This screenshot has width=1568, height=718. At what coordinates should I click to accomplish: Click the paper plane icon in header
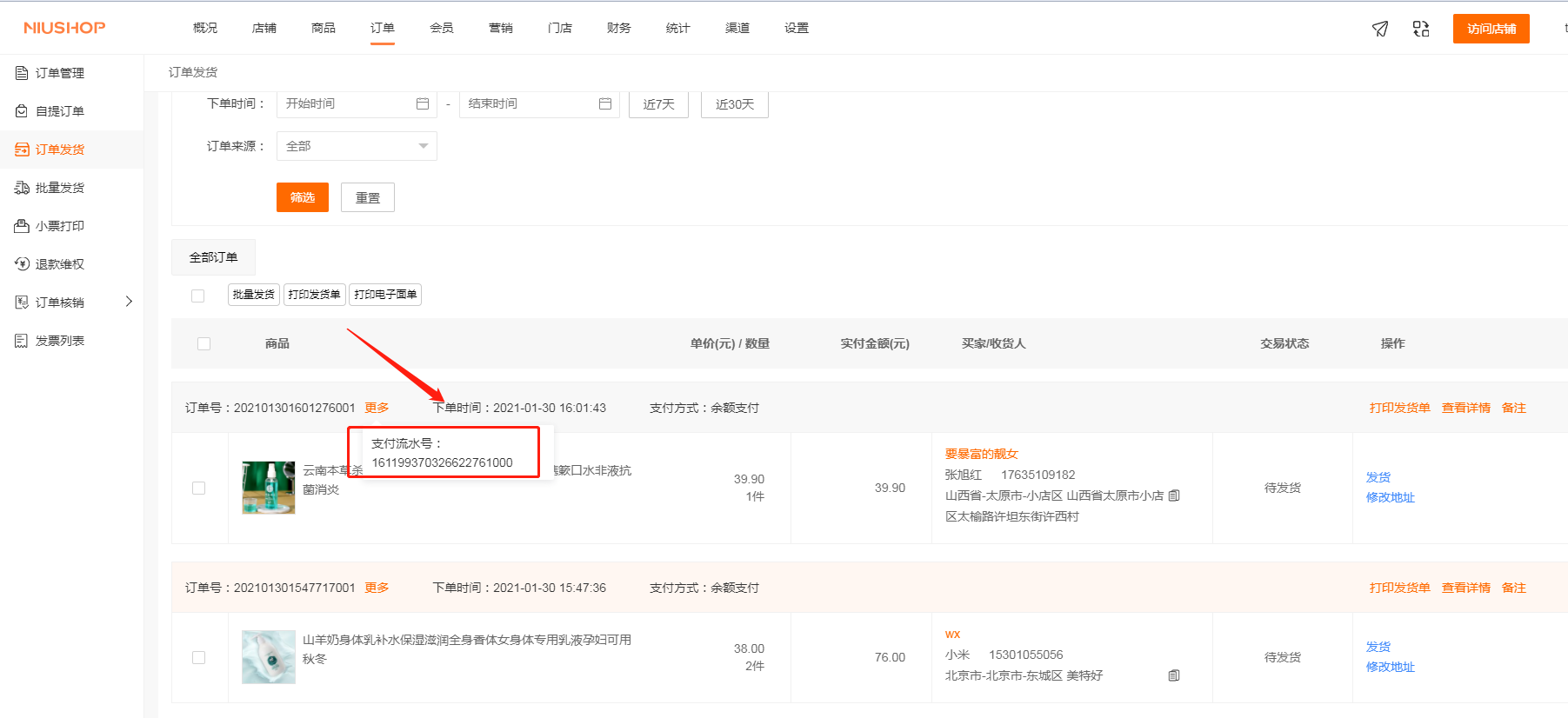(1379, 29)
